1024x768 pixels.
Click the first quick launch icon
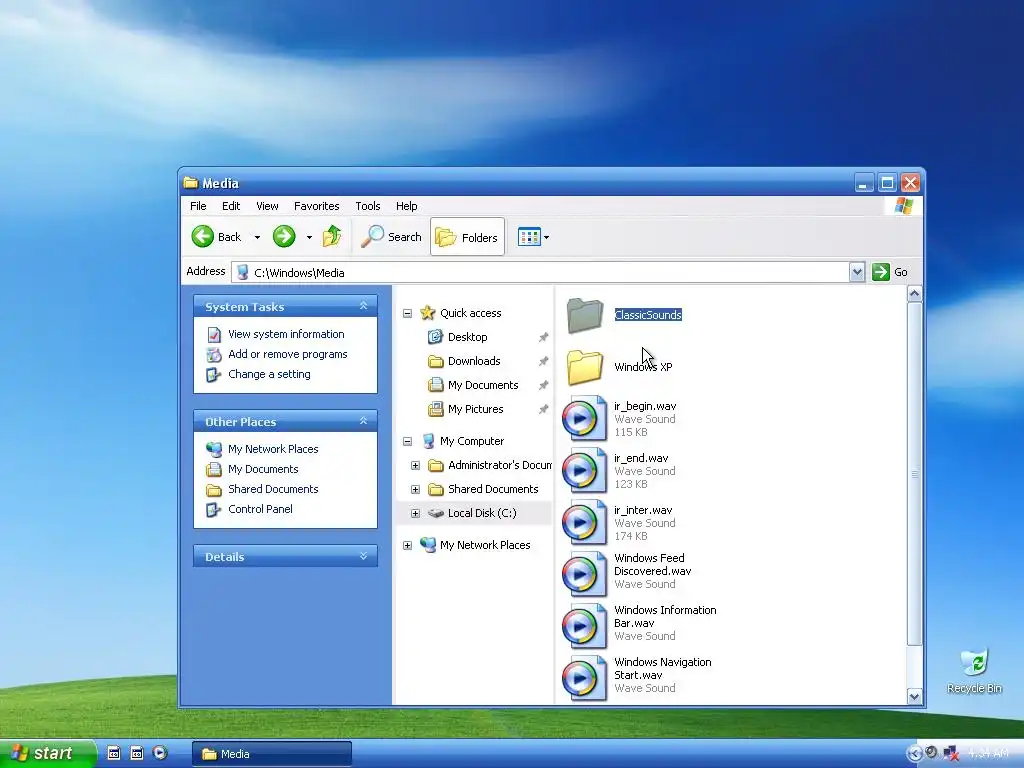[114, 753]
